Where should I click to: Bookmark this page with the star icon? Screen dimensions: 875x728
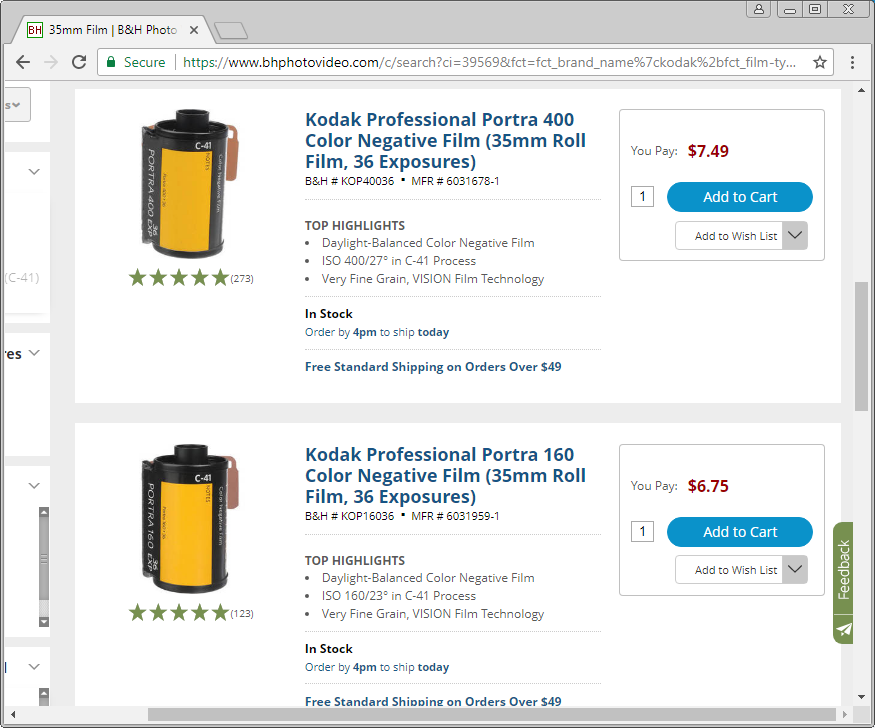point(820,62)
